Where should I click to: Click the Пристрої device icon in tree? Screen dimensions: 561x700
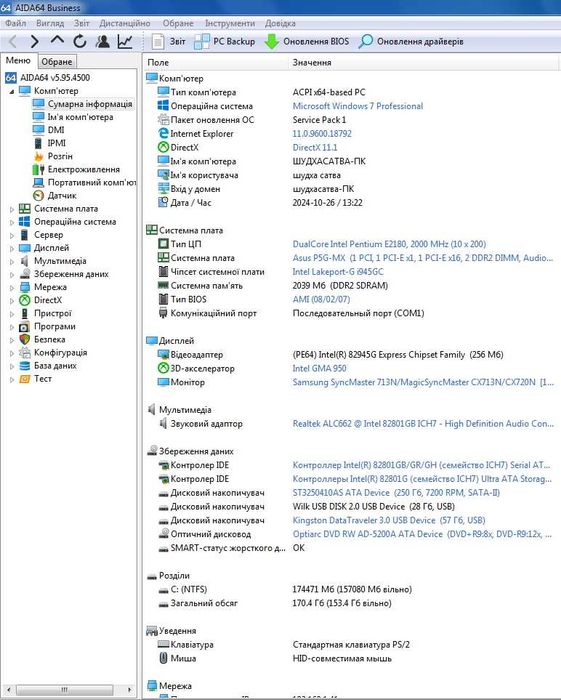[25, 313]
